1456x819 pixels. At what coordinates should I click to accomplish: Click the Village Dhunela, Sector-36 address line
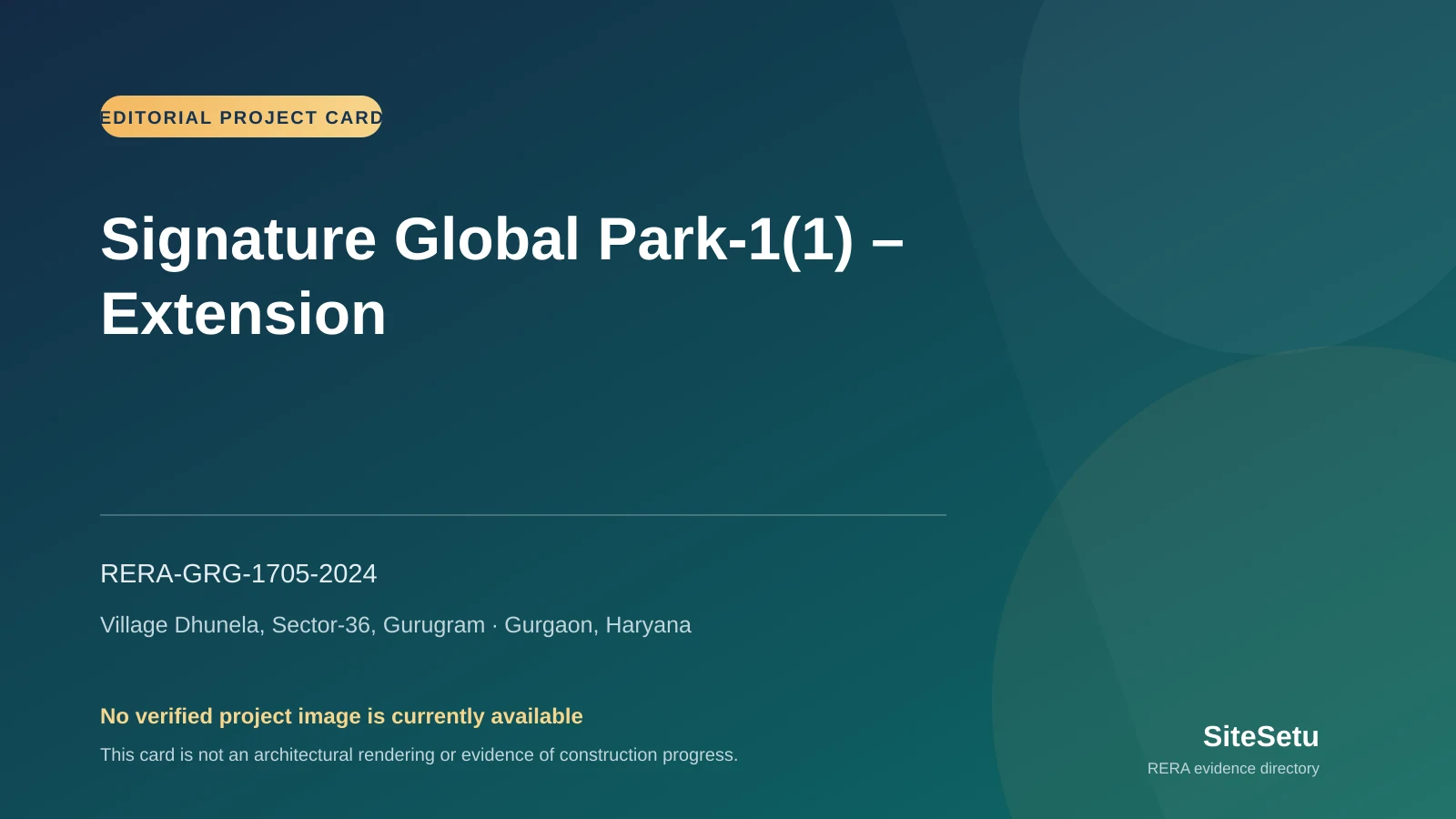tap(396, 625)
